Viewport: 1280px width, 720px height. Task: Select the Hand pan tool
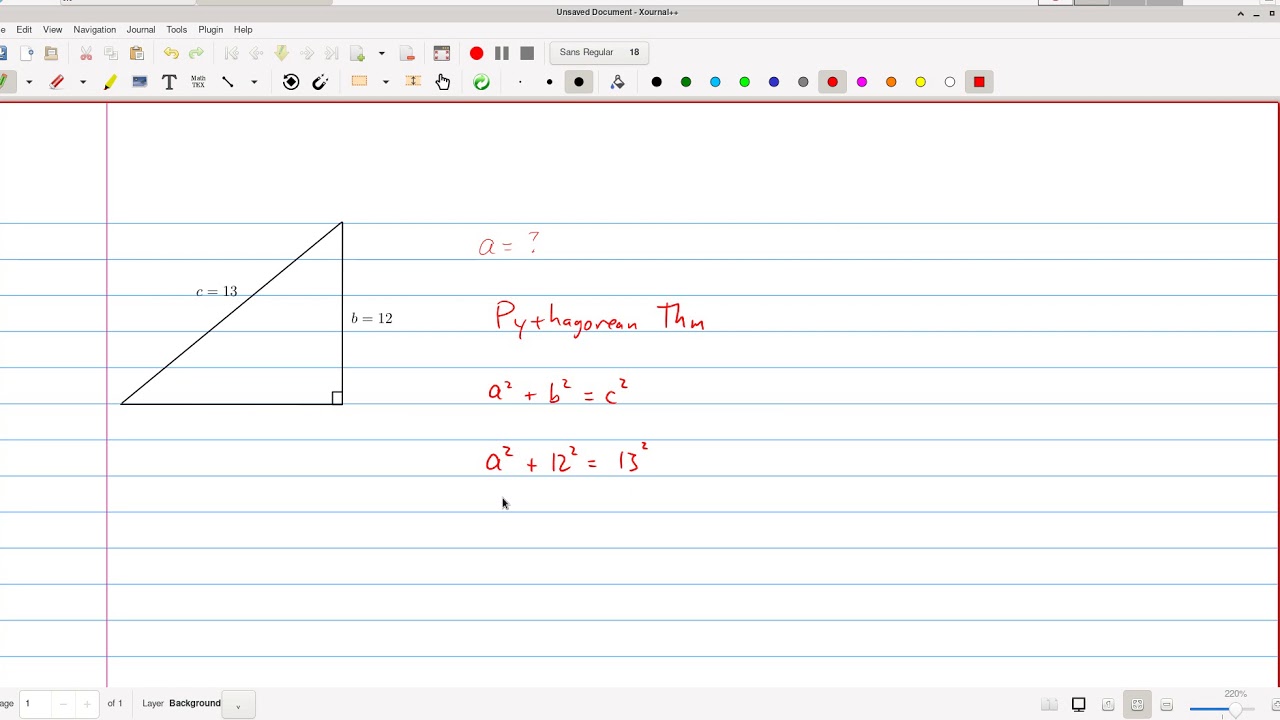[x=443, y=82]
